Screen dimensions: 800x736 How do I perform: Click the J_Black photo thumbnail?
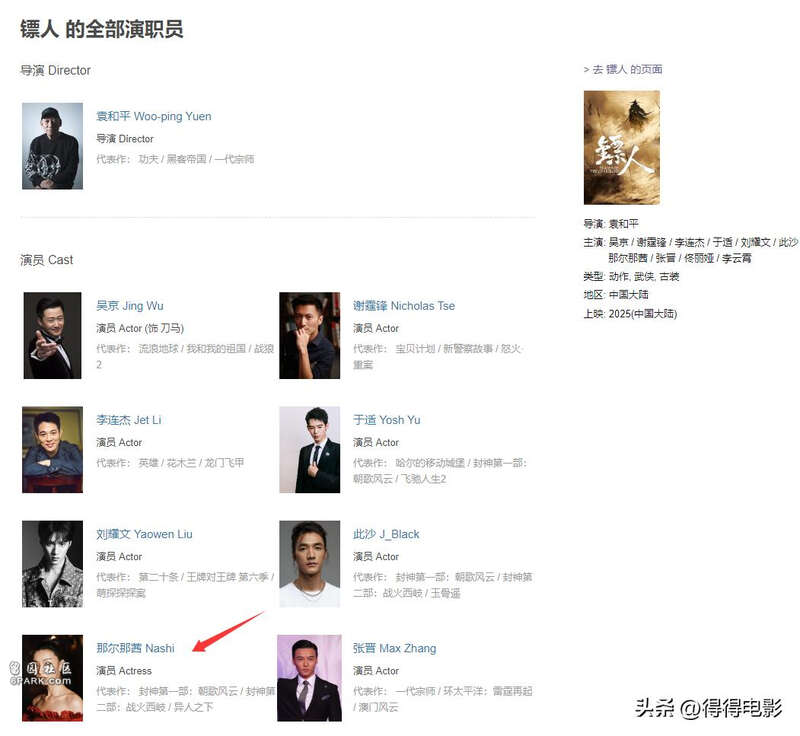pyautogui.click(x=310, y=564)
